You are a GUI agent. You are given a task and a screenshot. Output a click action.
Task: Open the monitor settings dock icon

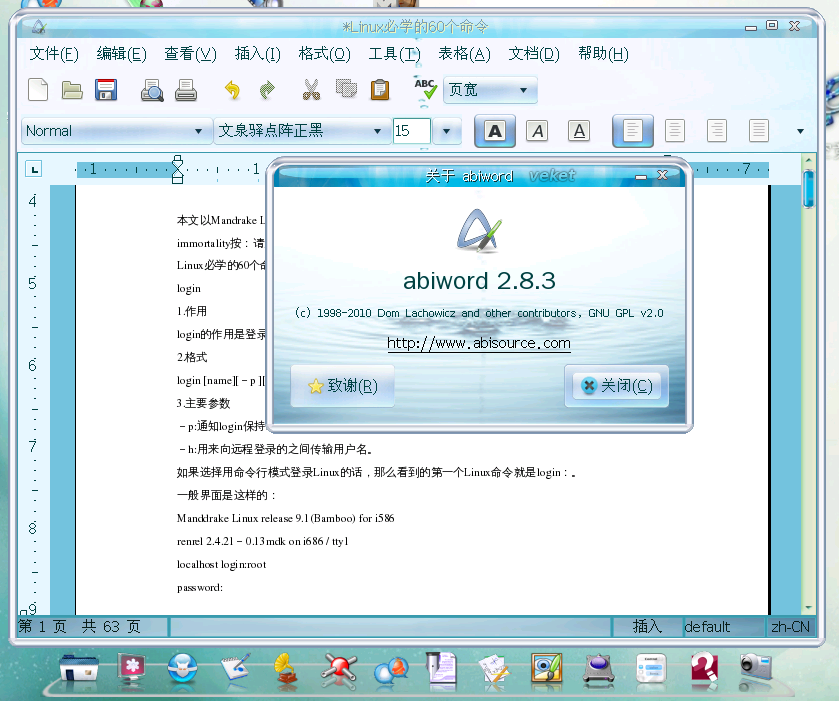pyautogui.click(x=132, y=668)
